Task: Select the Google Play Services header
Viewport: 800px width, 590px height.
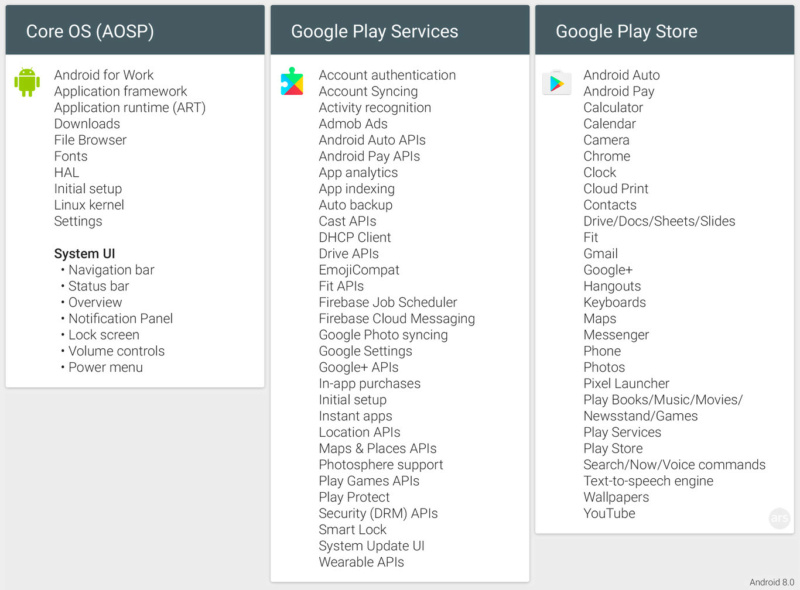Action: click(x=400, y=30)
